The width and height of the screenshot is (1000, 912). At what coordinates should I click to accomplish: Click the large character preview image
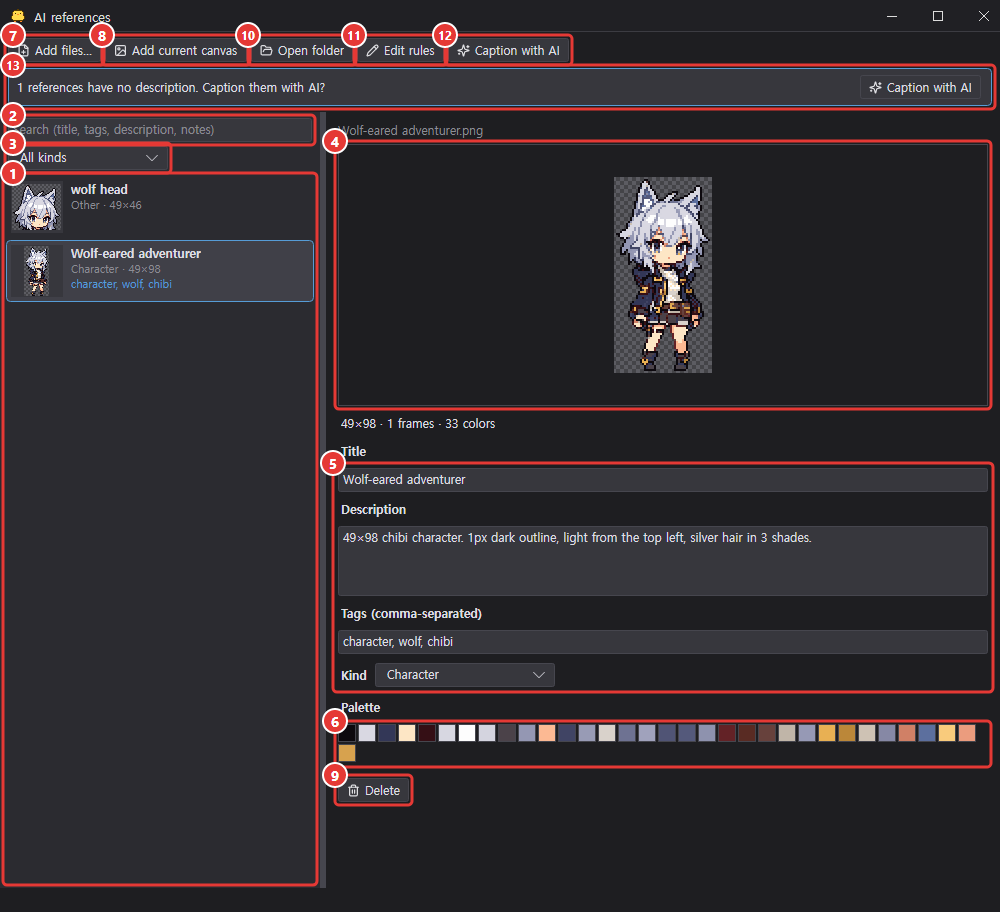(663, 275)
